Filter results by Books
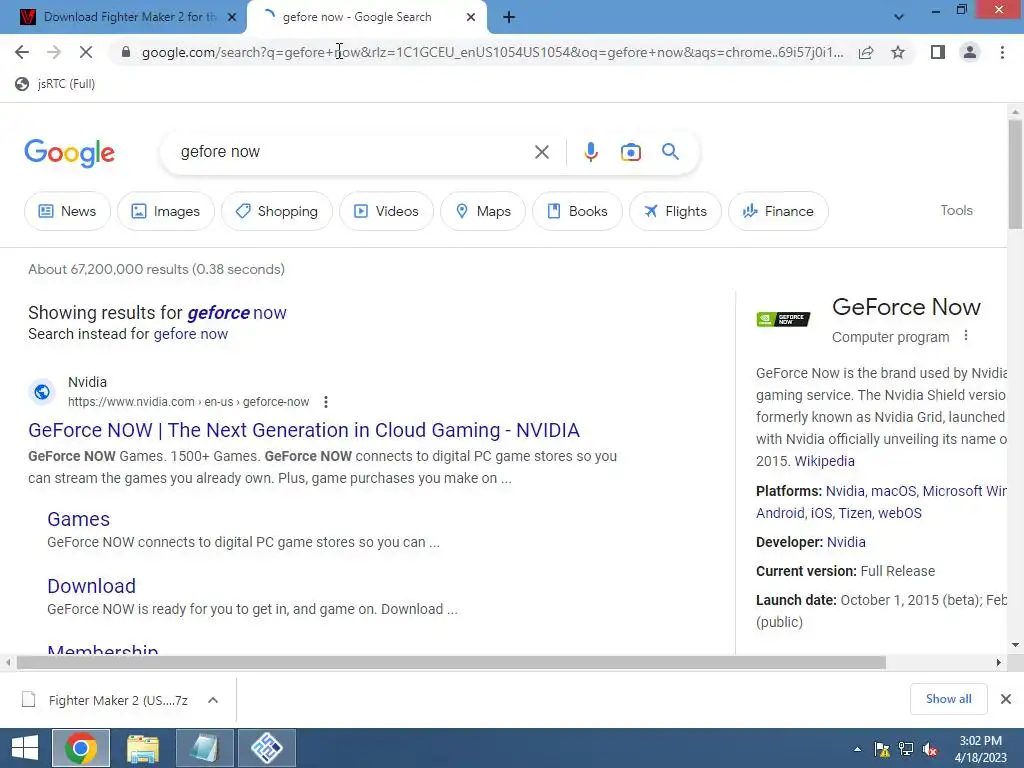The width and height of the screenshot is (1024, 768). (x=577, y=211)
